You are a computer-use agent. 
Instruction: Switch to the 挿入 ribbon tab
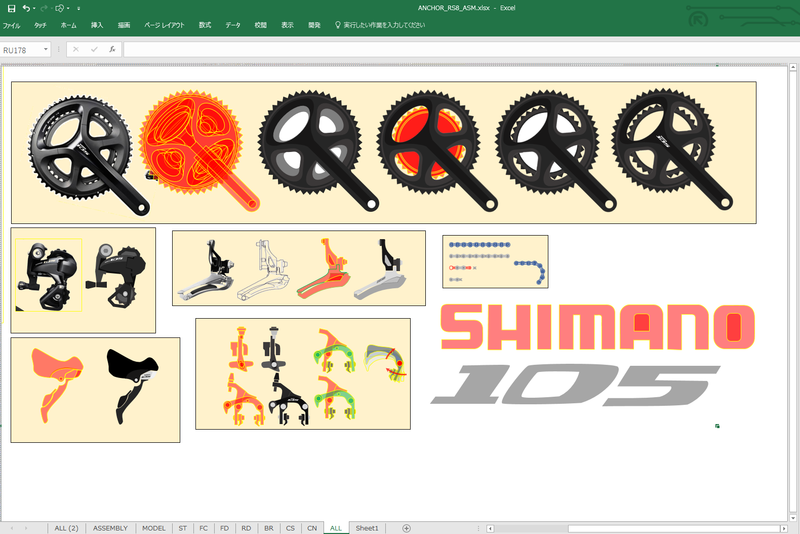[x=96, y=25]
